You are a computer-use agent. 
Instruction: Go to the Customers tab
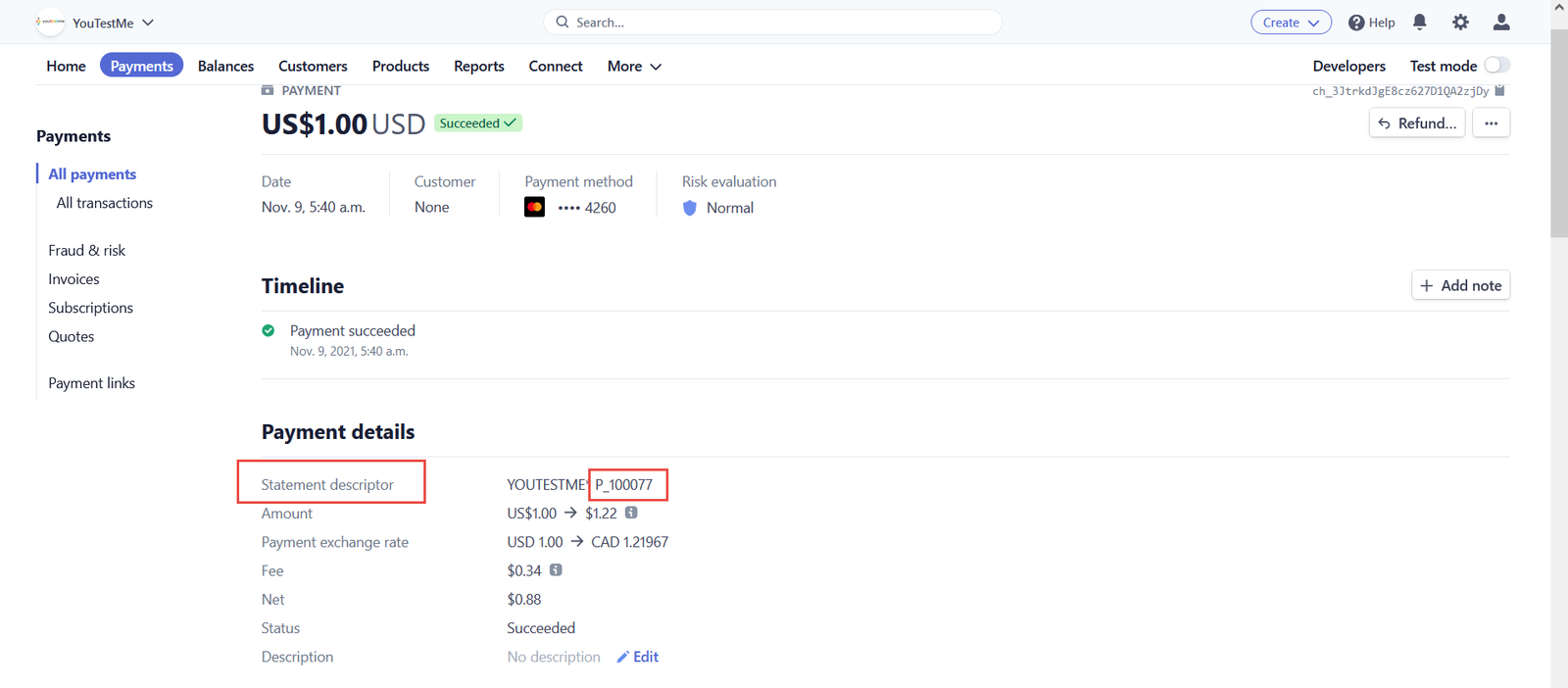point(313,67)
